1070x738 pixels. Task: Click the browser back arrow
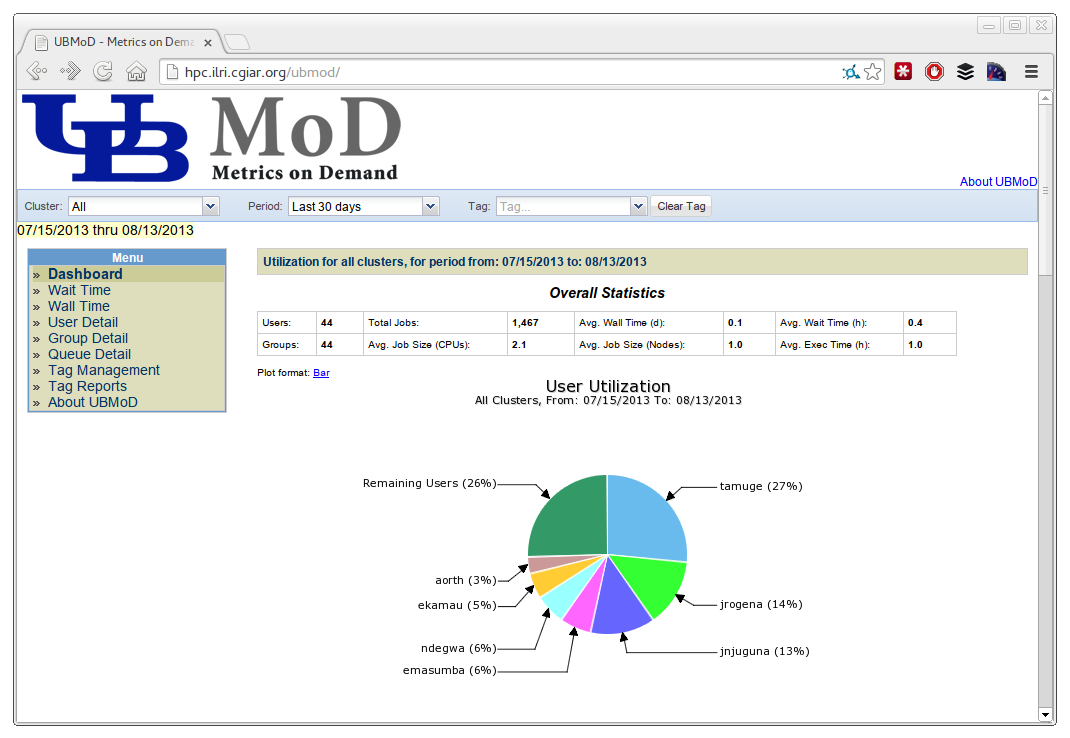tap(37, 71)
